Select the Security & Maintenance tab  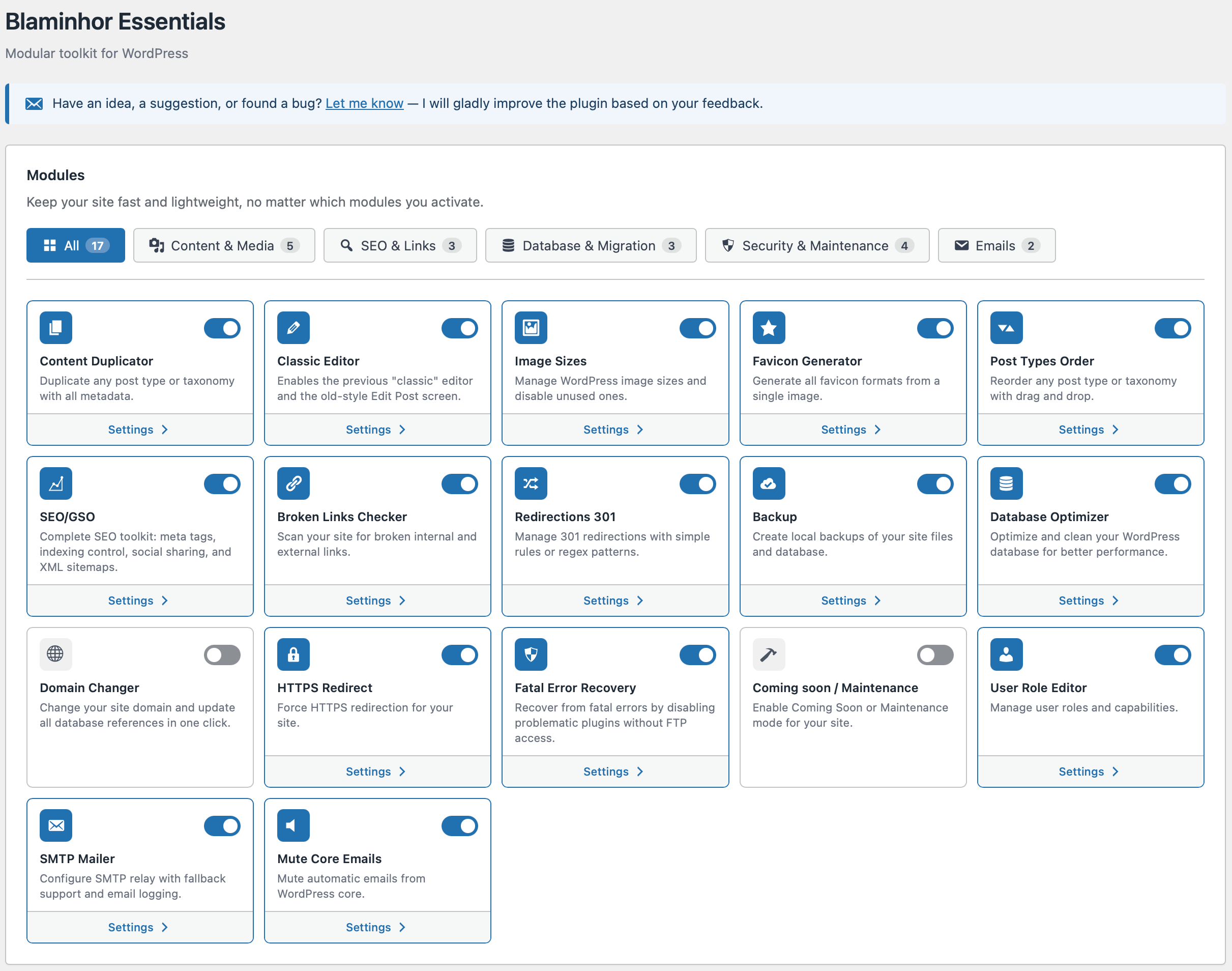click(x=816, y=246)
